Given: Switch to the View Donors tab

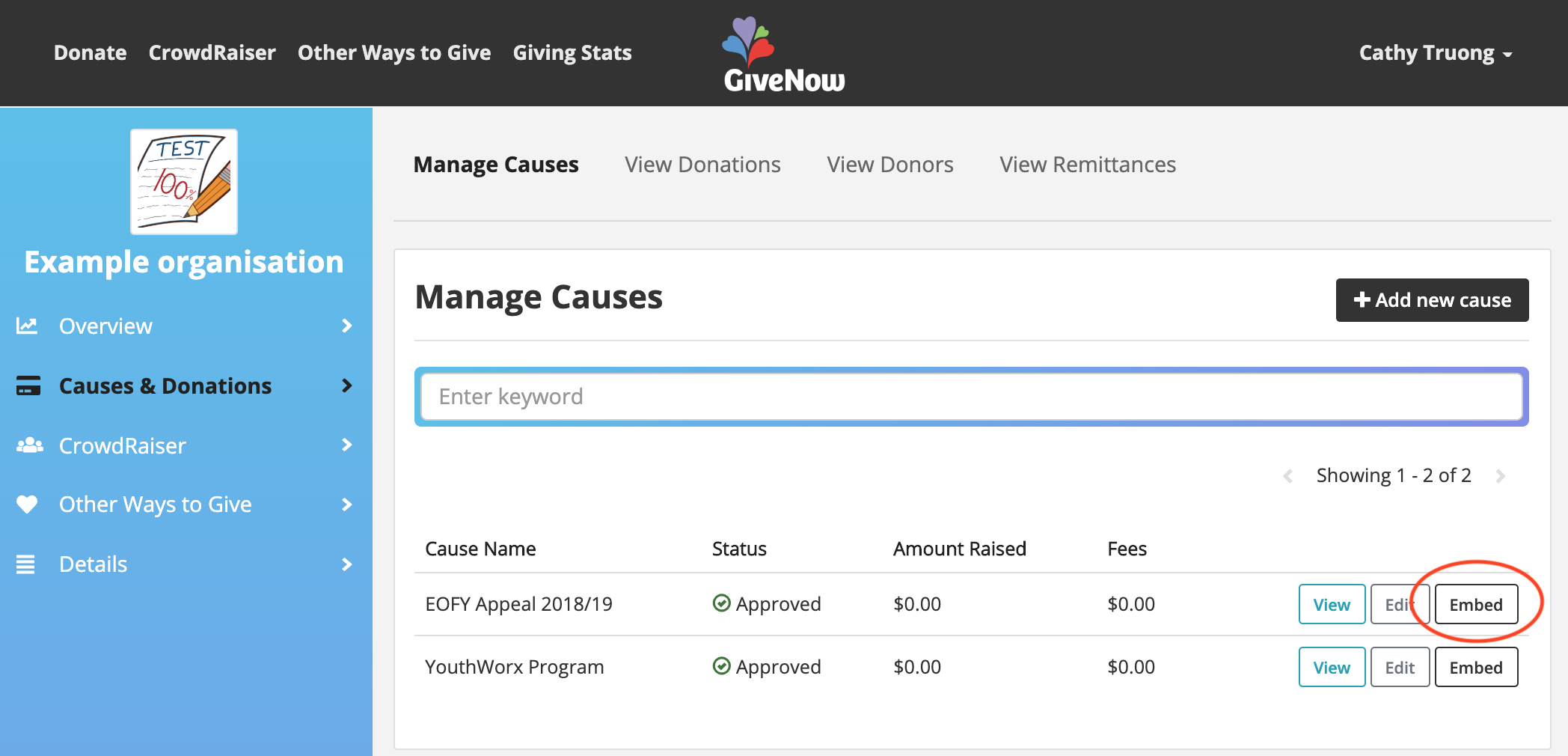Looking at the screenshot, I should tap(890, 165).
